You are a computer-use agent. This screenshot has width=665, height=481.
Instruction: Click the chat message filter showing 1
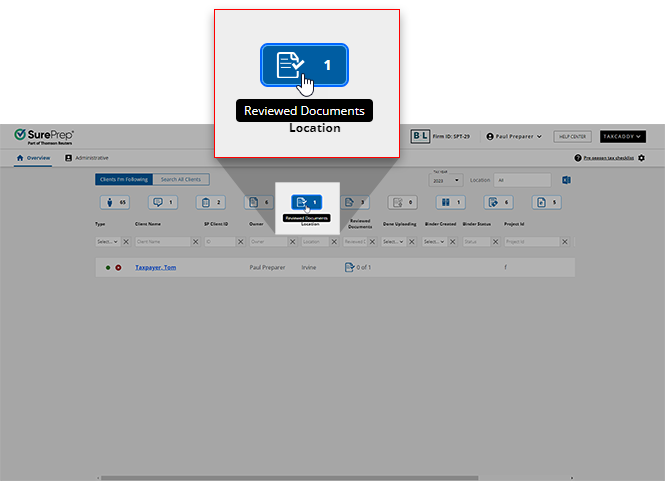click(163, 202)
